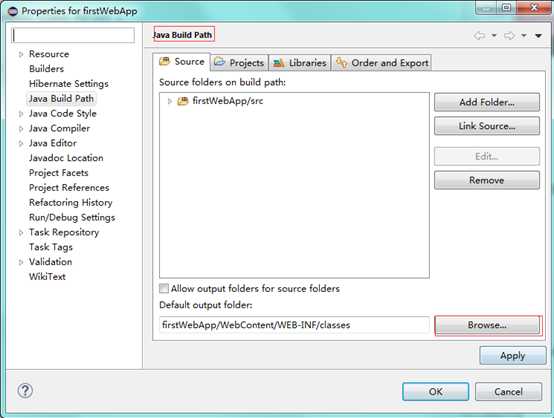The width and height of the screenshot is (554, 418).
Task: Select the firstWebApp/src list entry text
Action: (228, 101)
